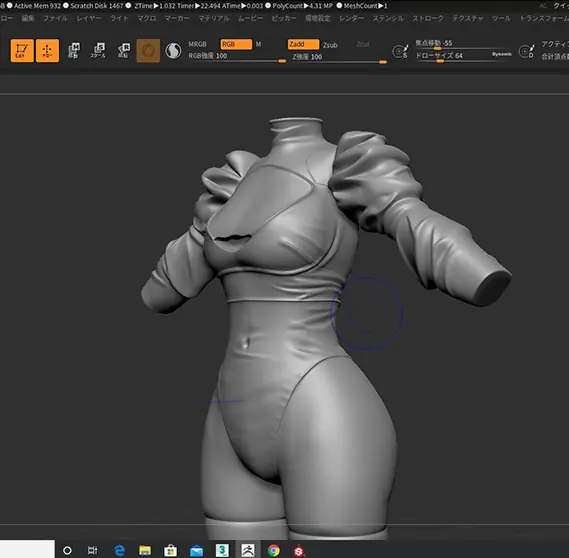Toggle the orange RGB button
The width and height of the screenshot is (569, 558).
(x=236, y=44)
